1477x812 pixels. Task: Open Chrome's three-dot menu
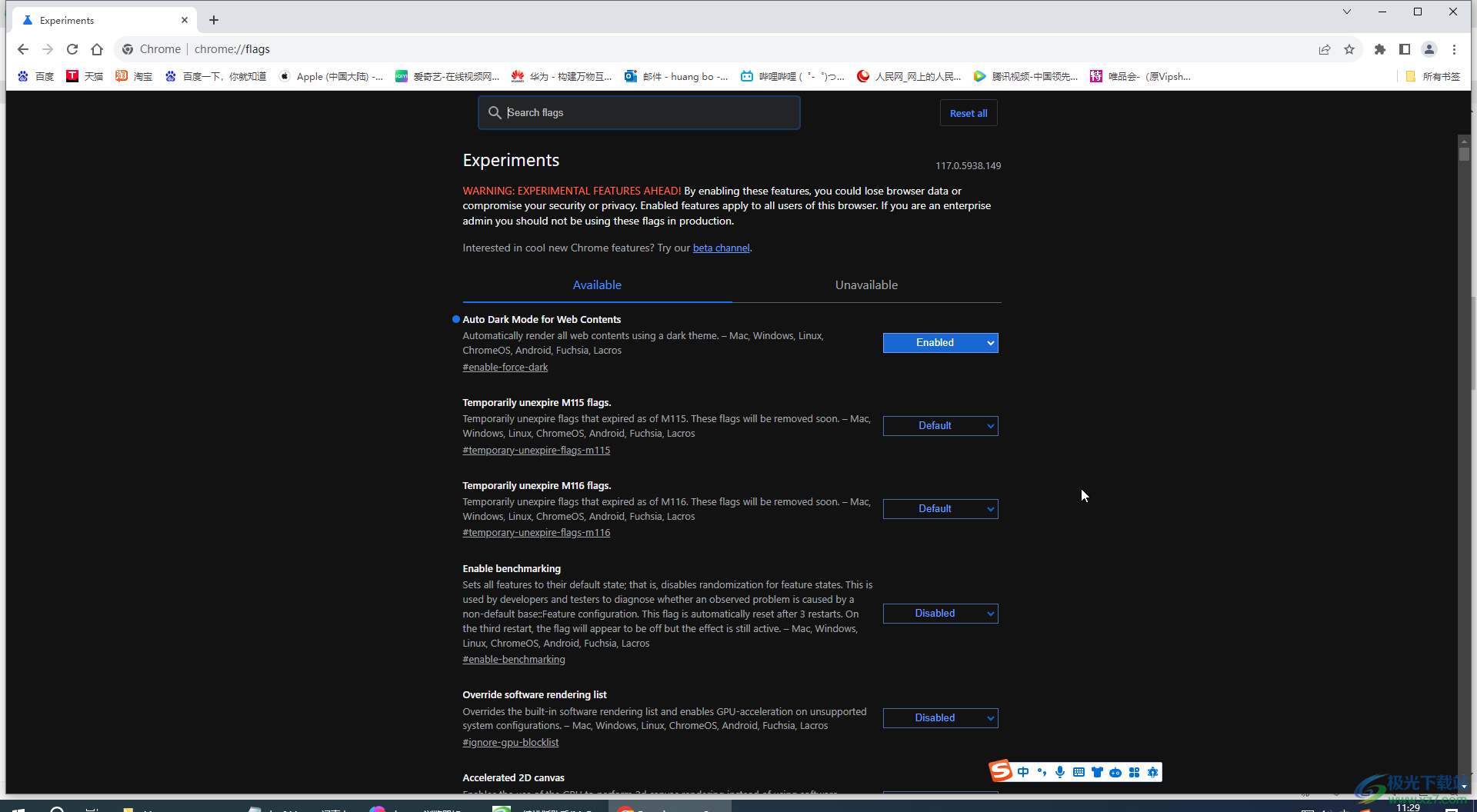tap(1454, 49)
